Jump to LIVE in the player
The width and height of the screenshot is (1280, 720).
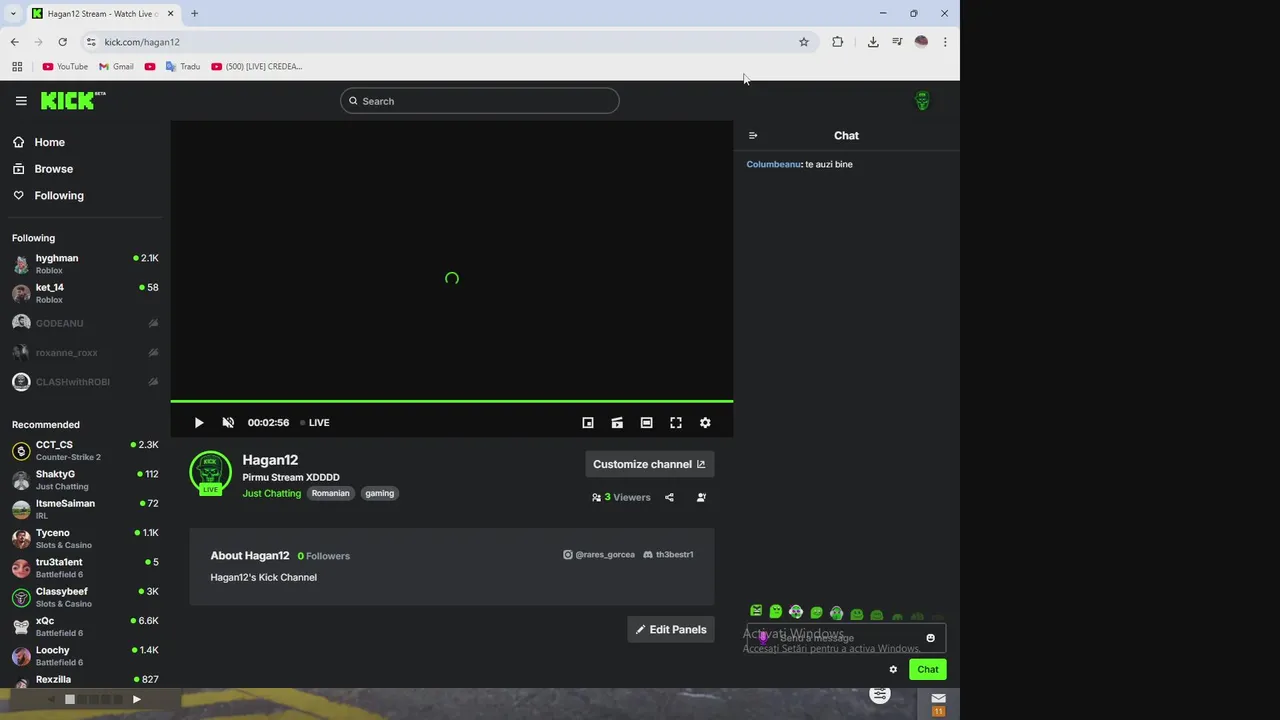coord(315,423)
